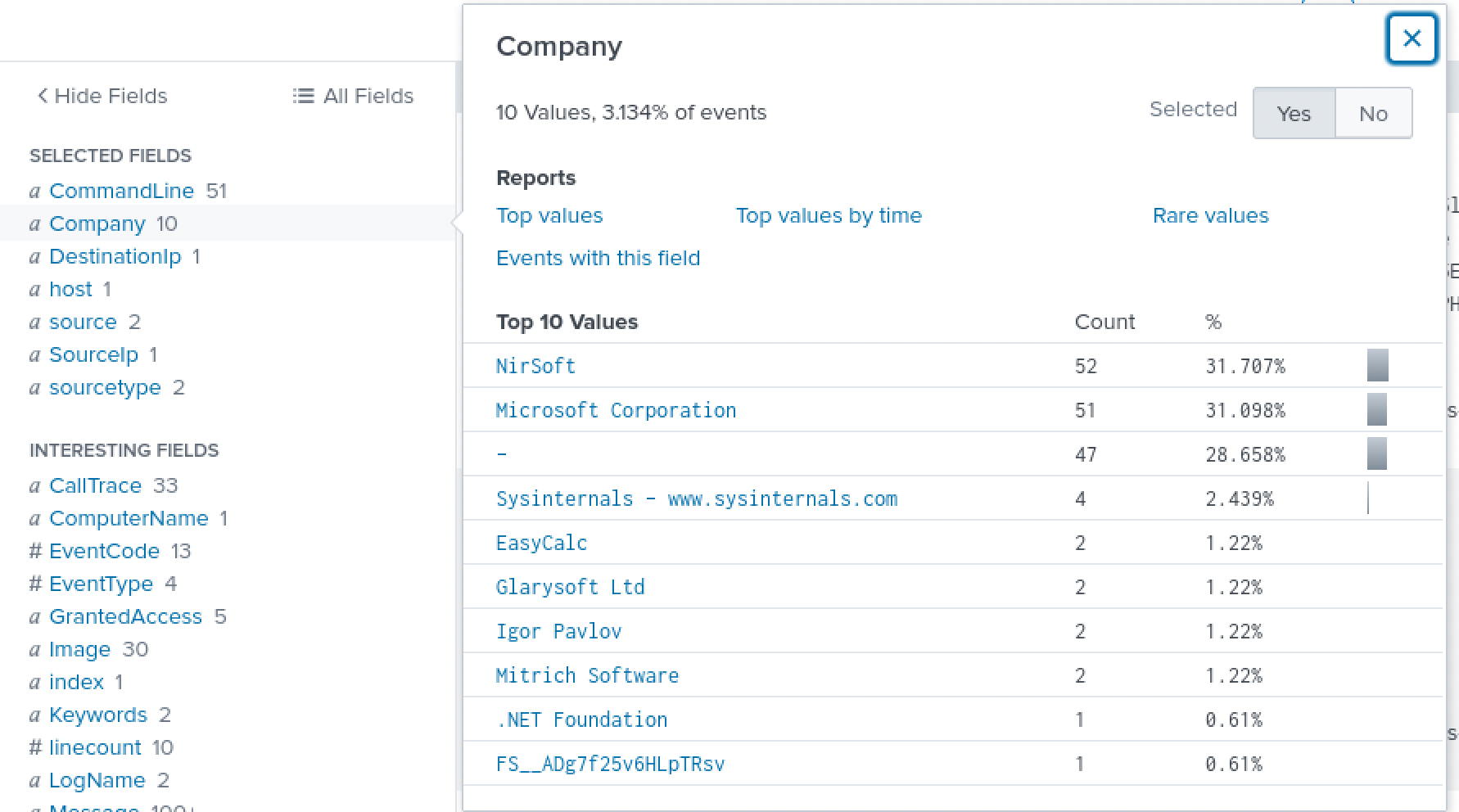Screen dimensions: 1459x812
Task: Open Top values by time report
Action: tap(829, 215)
